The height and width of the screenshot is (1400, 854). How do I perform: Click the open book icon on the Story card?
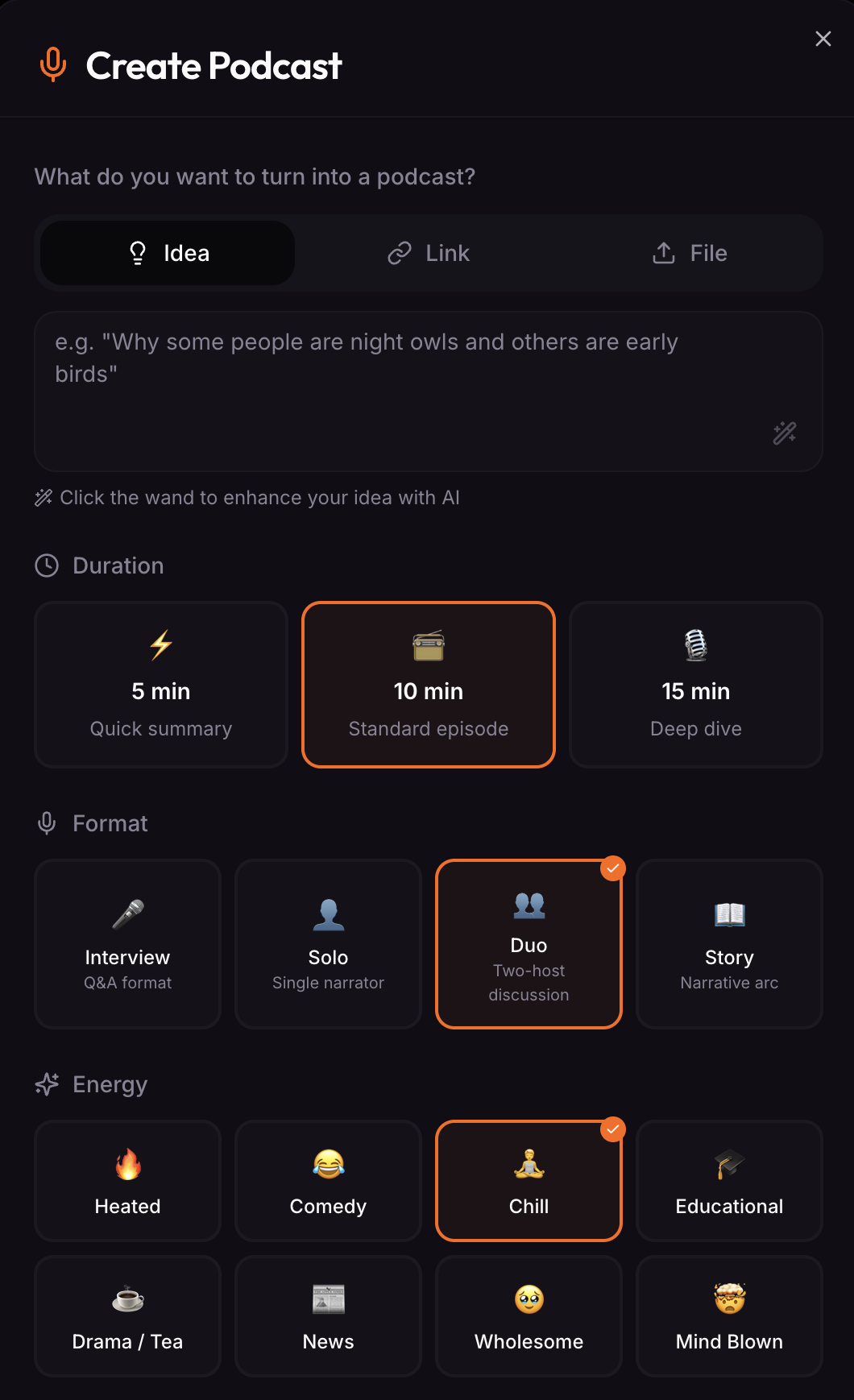[728, 914]
